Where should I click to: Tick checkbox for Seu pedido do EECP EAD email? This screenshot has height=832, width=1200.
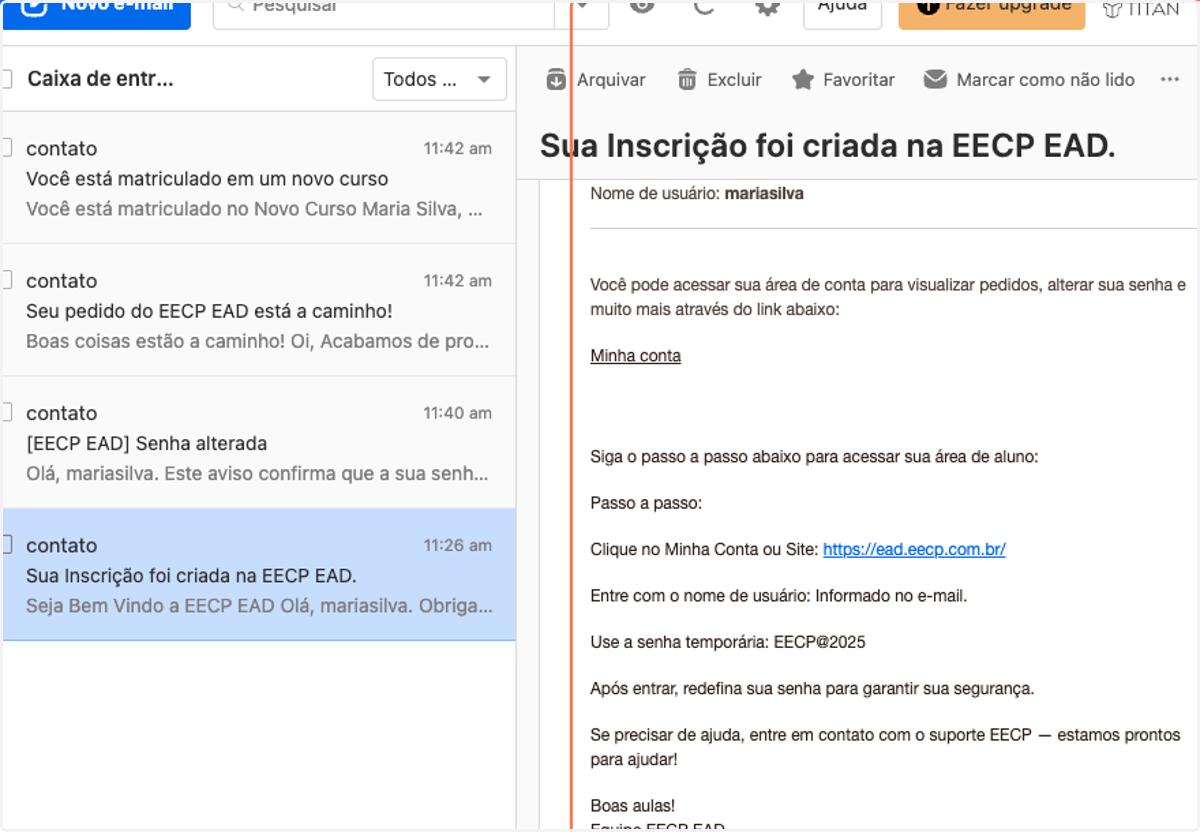pos(5,280)
